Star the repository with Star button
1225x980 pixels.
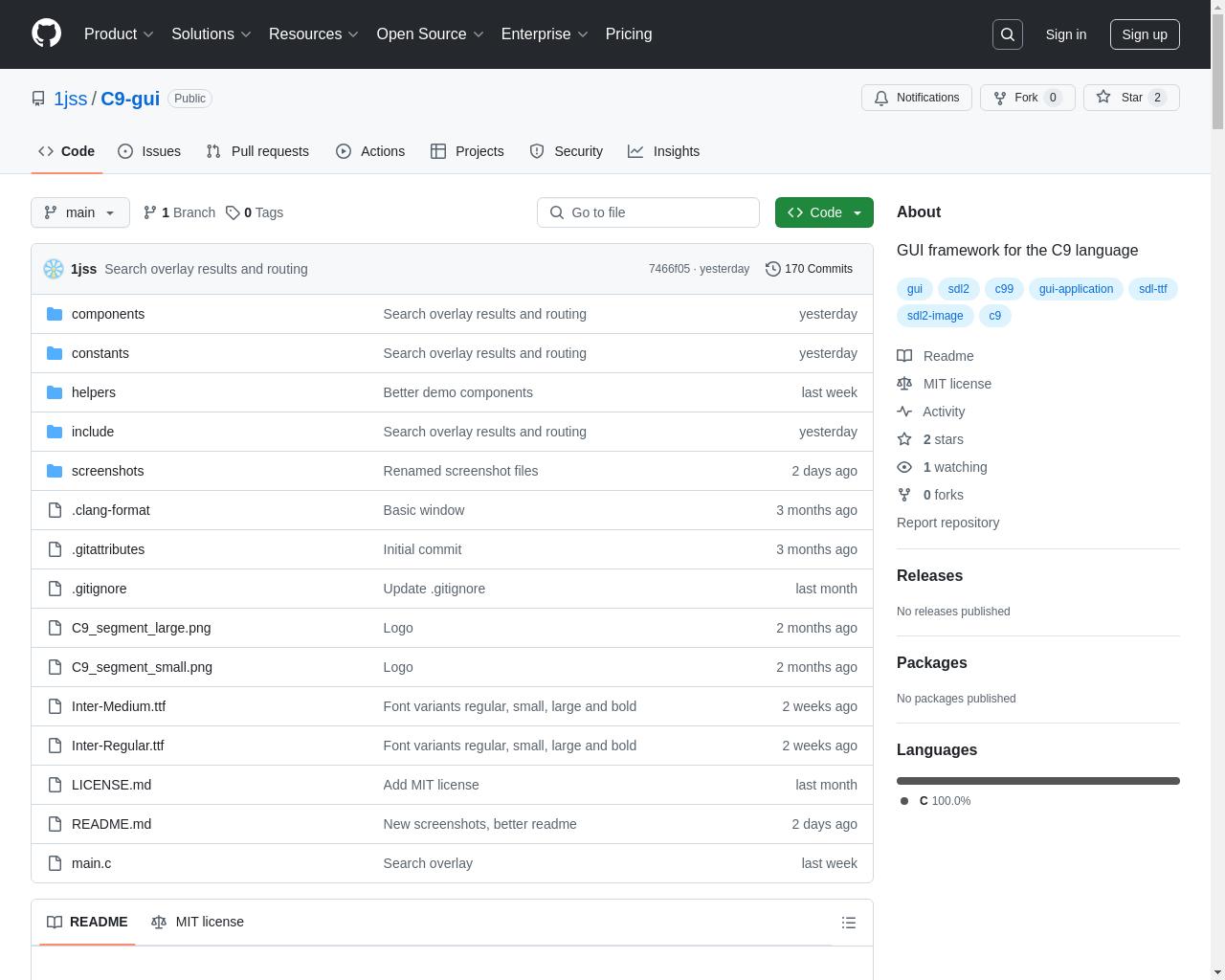[1131, 98]
